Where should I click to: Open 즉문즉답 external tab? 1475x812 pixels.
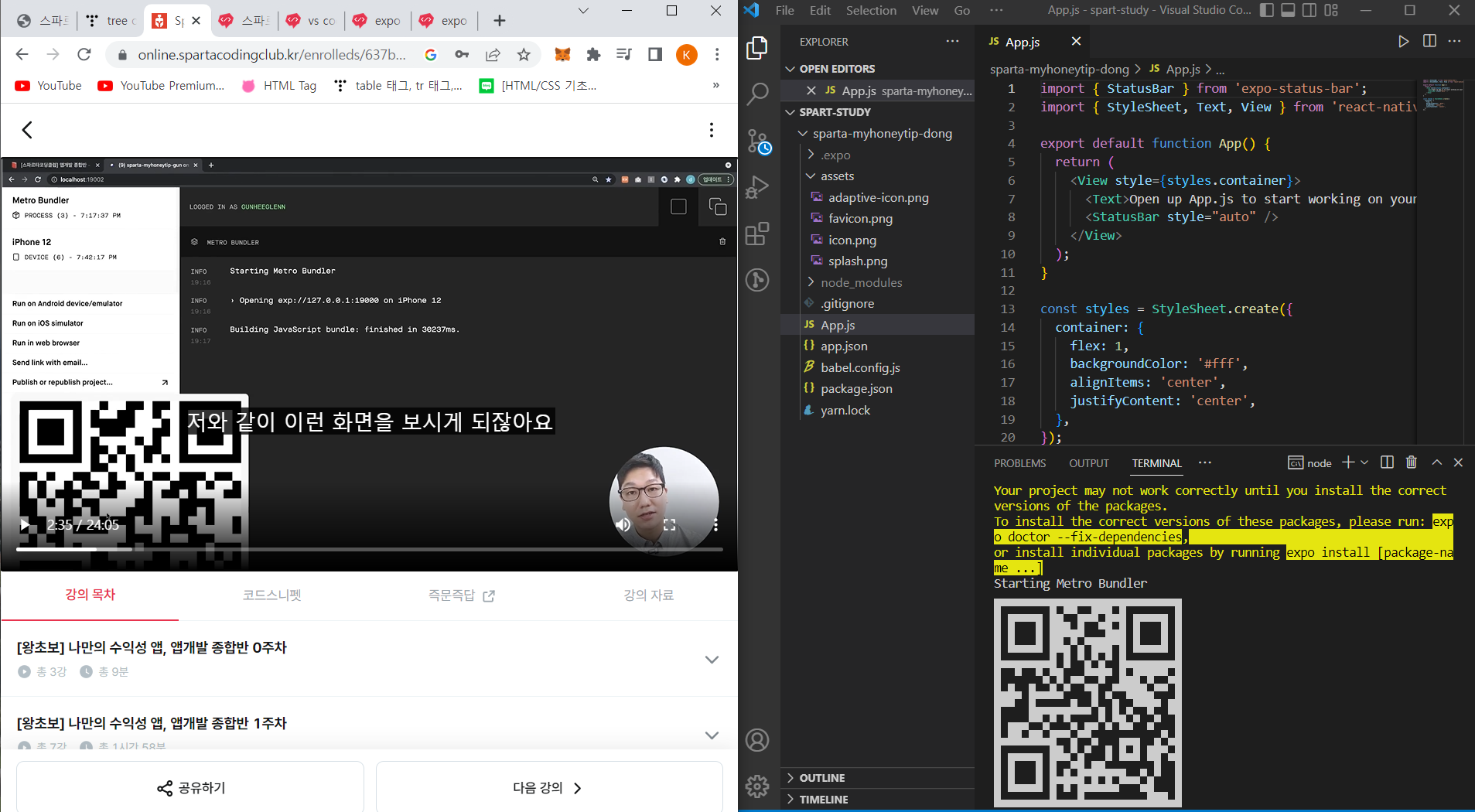point(461,595)
